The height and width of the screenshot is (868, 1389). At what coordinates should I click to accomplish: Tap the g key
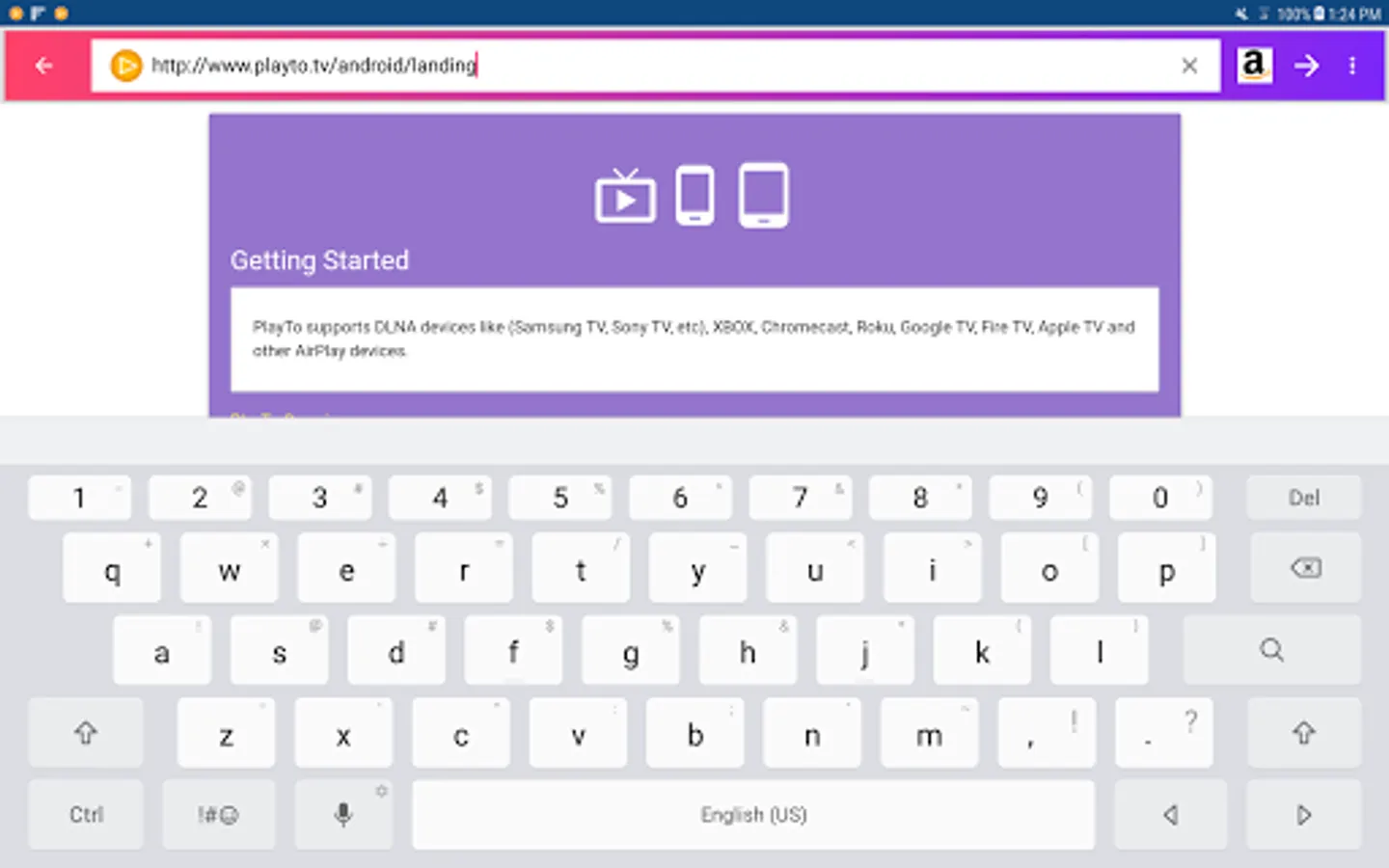click(x=631, y=651)
